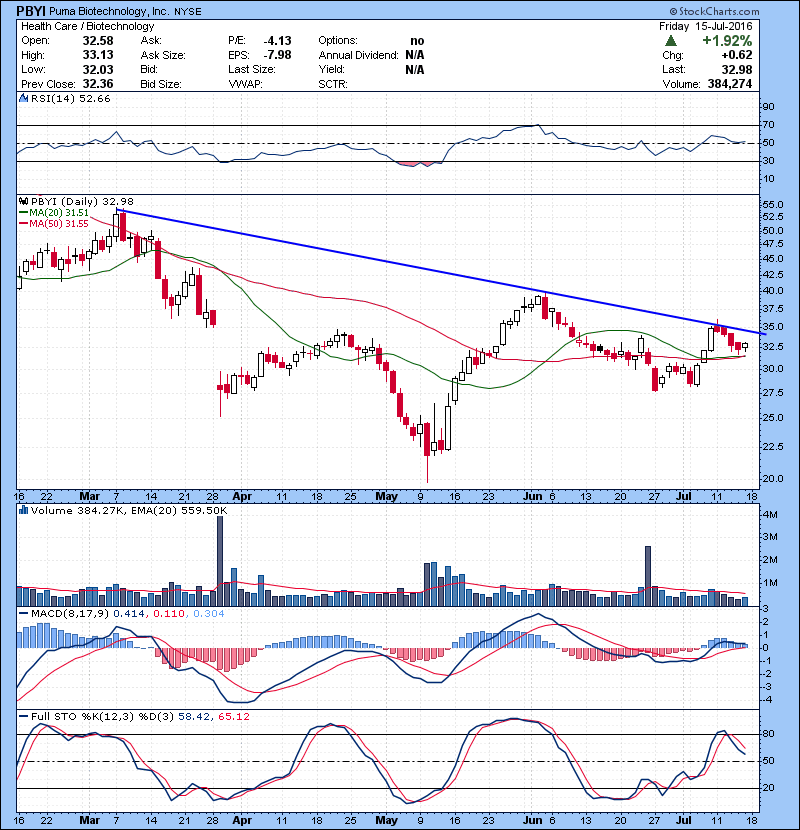800x830 pixels.
Task: Click the date Friday 15-Jul-2016
Action: 706,26
